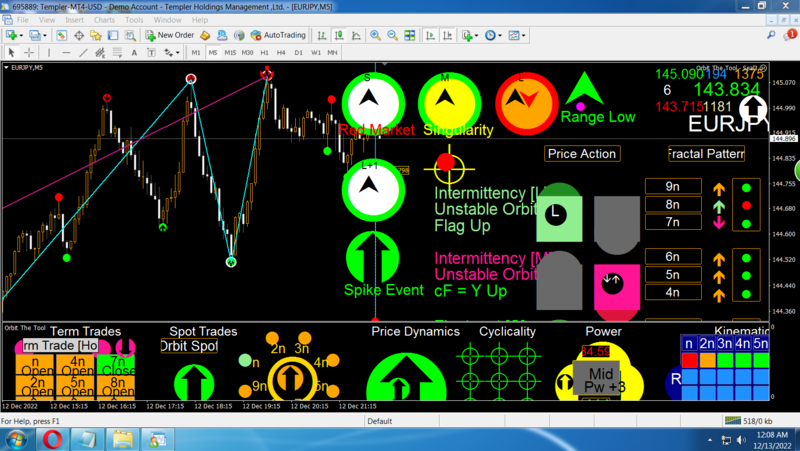Screen dimensions: 800x451
Task: Select the crosshair tool
Action: point(29,53)
